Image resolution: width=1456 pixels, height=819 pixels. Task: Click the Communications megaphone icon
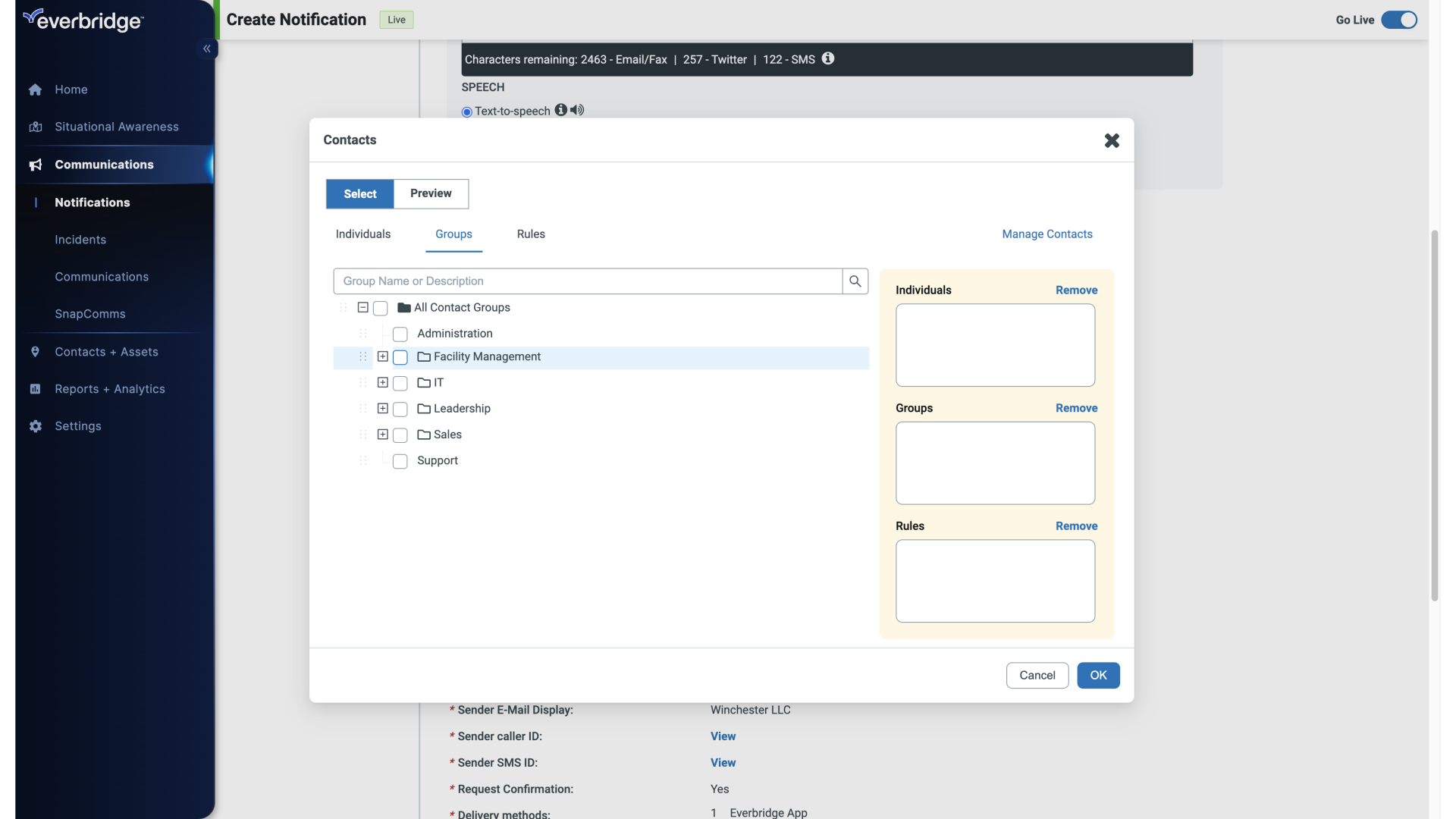35,165
